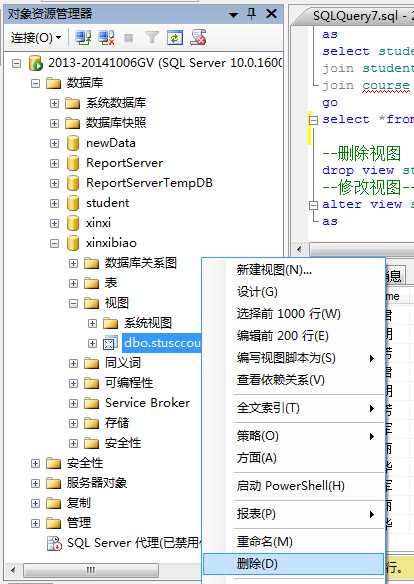Click the ReportServer database cylinder icon
The width and height of the screenshot is (414, 584).
(73, 163)
